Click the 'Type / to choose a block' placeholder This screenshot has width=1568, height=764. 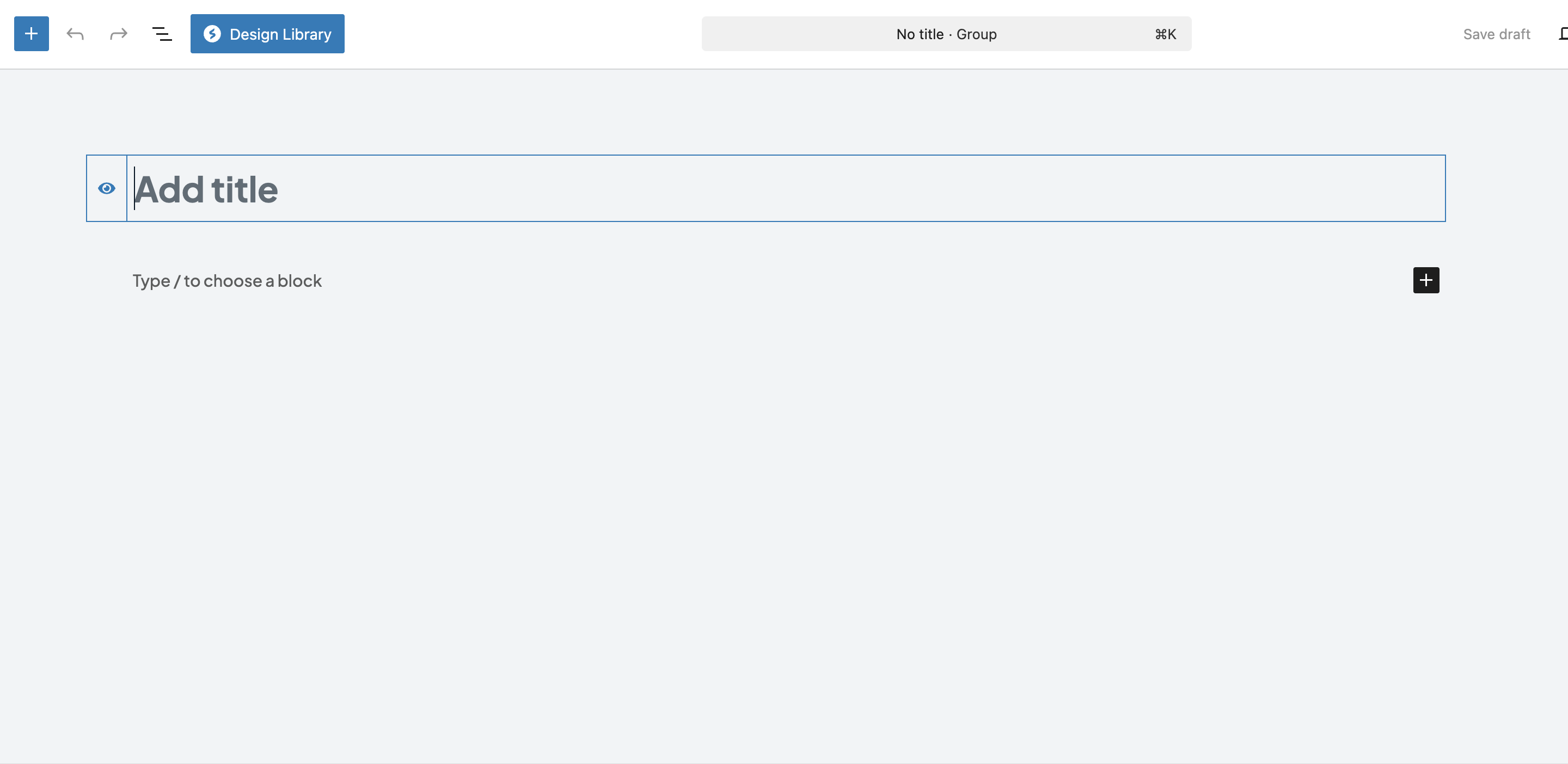(227, 280)
